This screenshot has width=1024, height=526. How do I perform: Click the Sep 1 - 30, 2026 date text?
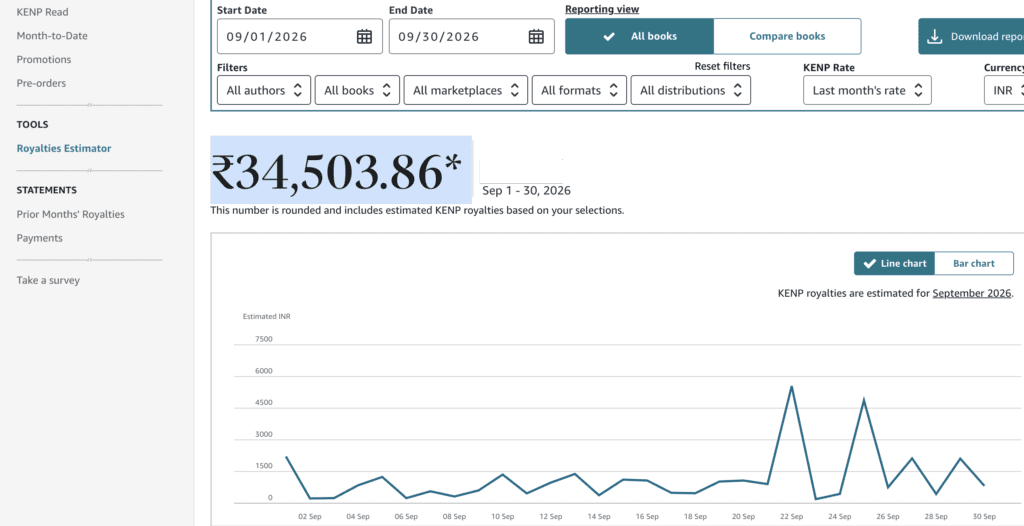pyautogui.click(x=526, y=191)
